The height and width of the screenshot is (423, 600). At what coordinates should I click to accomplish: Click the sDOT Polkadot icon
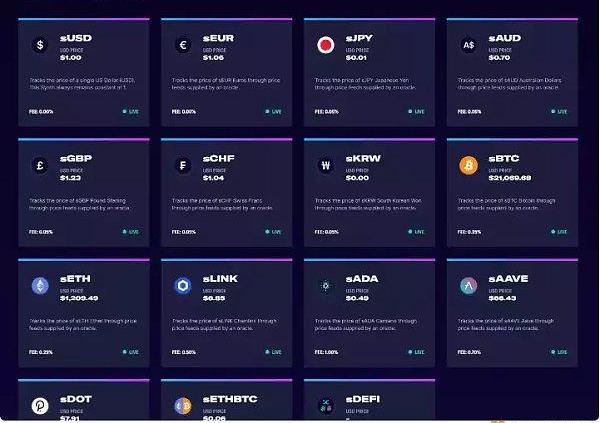tap(40, 406)
